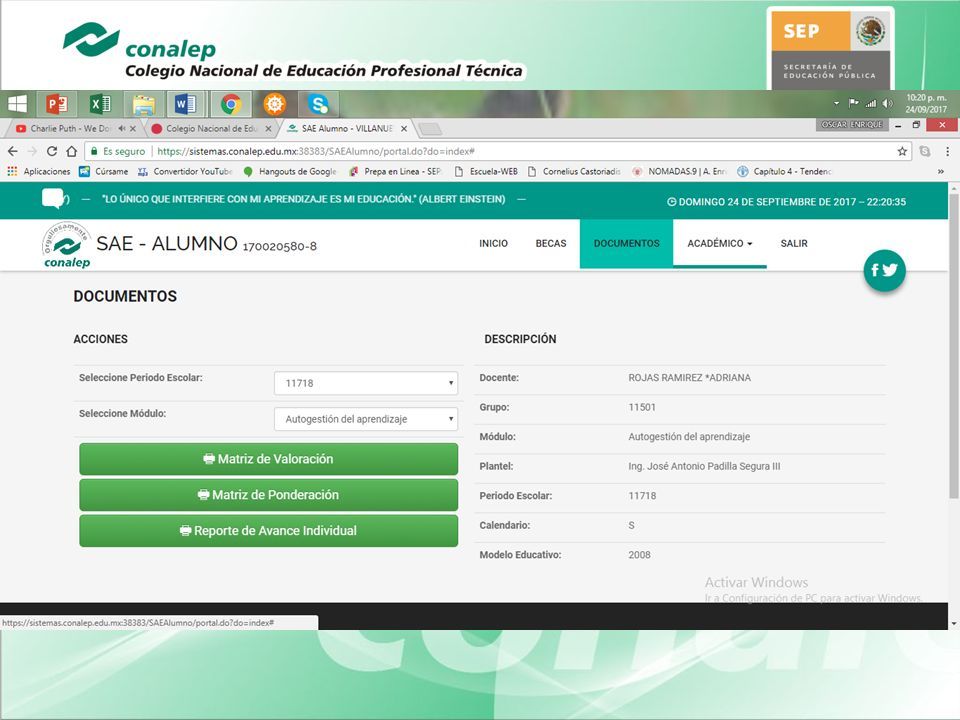960x720 pixels.
Task: Mute the Charlie Puth tab audio
Action: (121, 129)
